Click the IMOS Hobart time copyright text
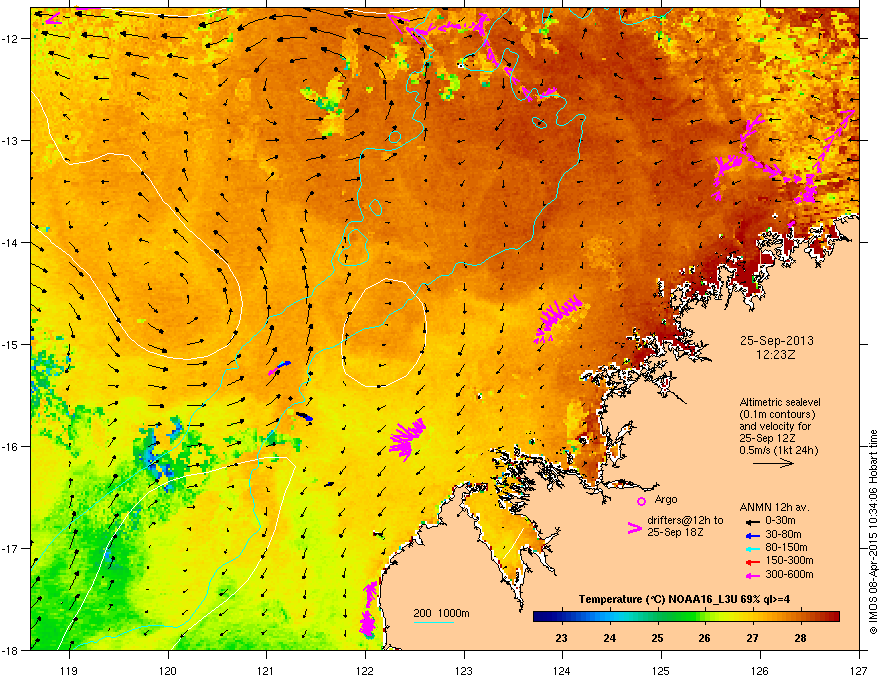 pos(873,531)
